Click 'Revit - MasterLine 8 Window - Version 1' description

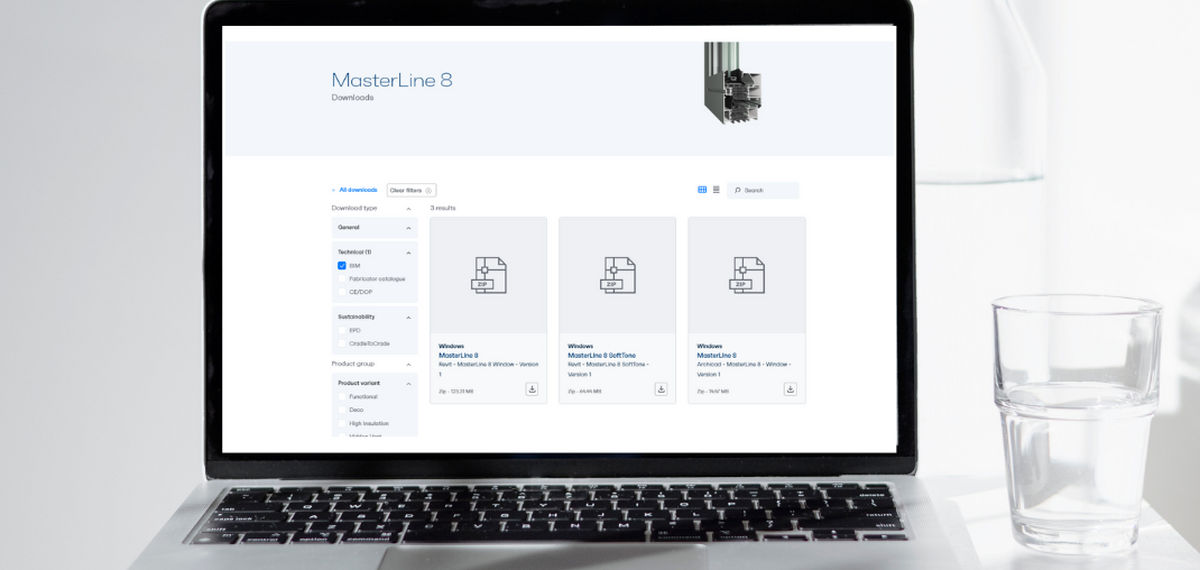(x=489, y=369)
